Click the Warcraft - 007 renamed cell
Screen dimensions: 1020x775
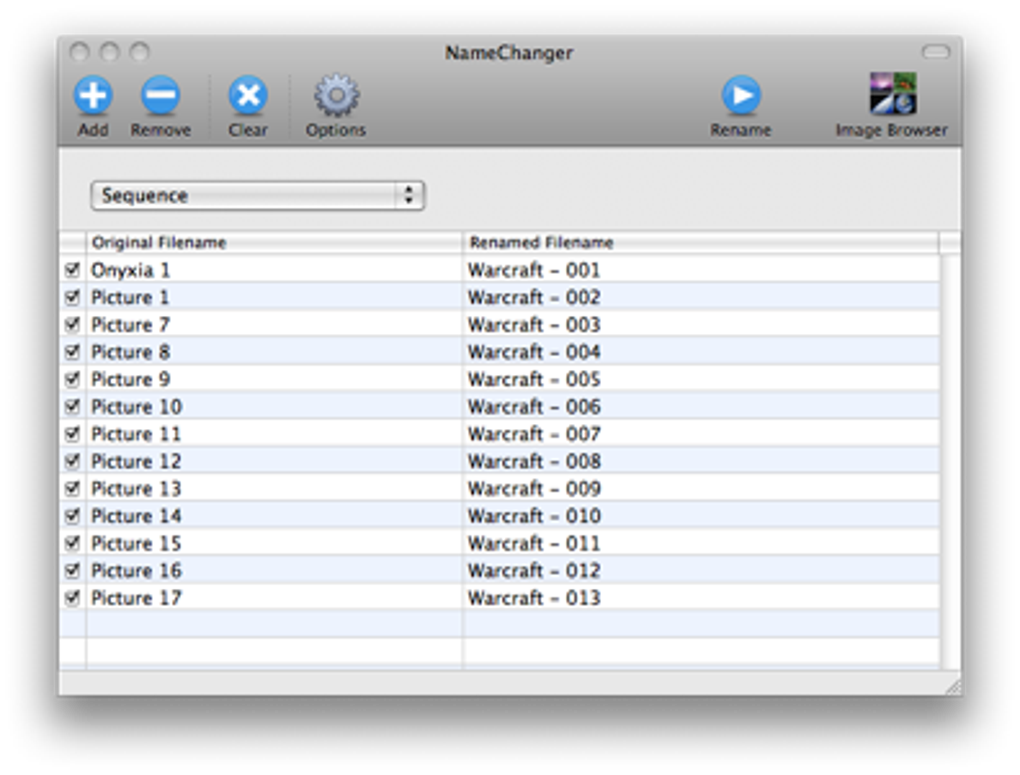[x=701, y=434]
